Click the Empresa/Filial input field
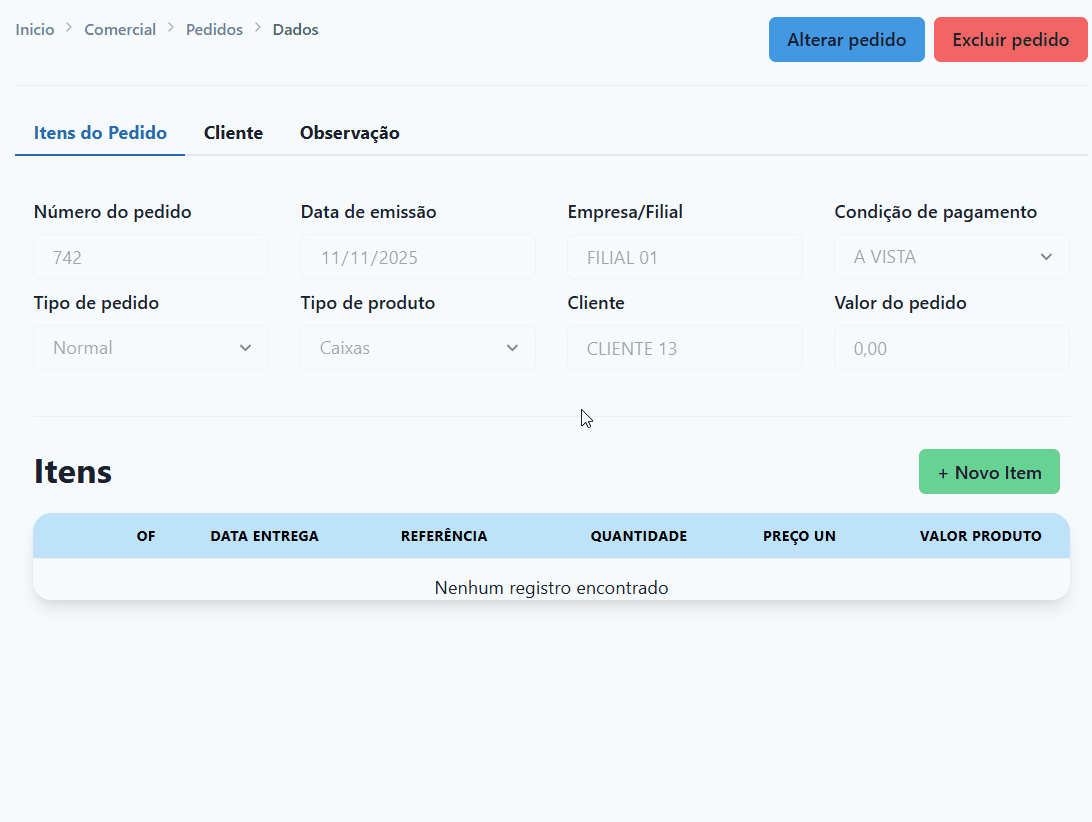This screenshot has width=1092, height=822. (x=684, y=257)
